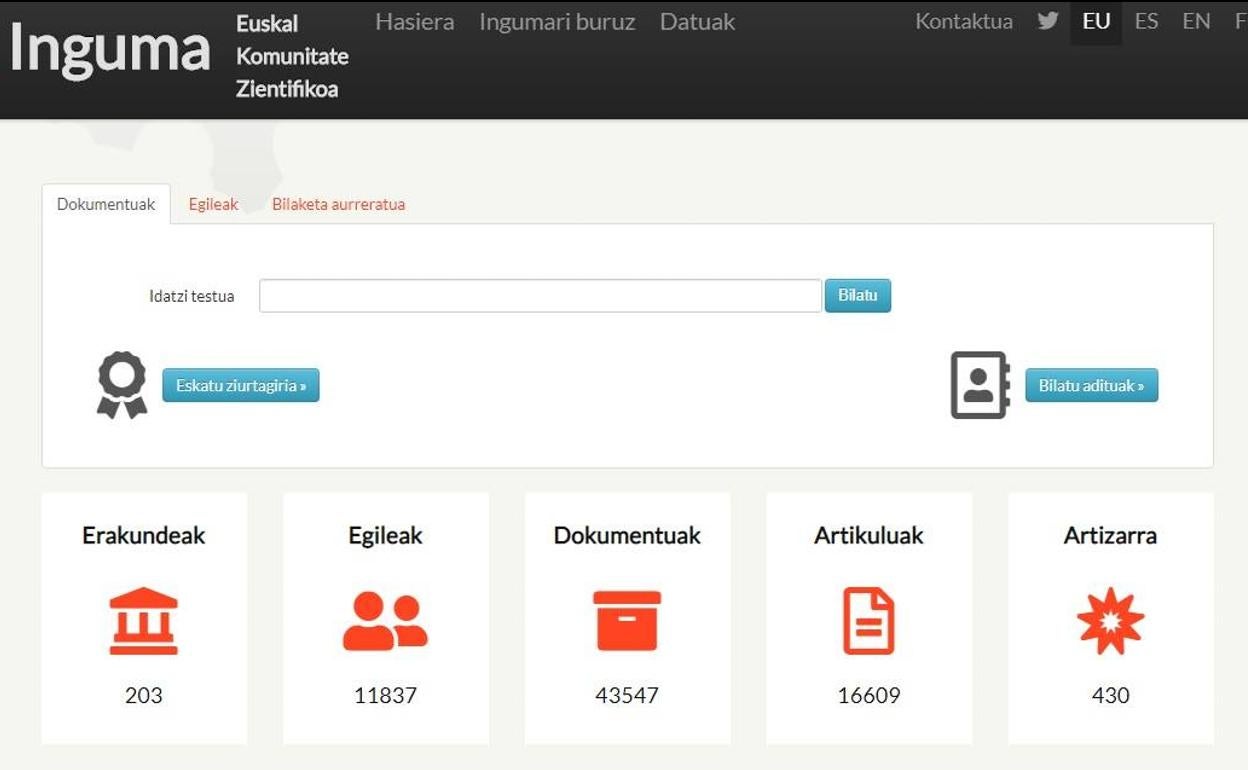Open the Hasiera menu item
Viewport: 1248px width, 770px height.
(414, 22)
